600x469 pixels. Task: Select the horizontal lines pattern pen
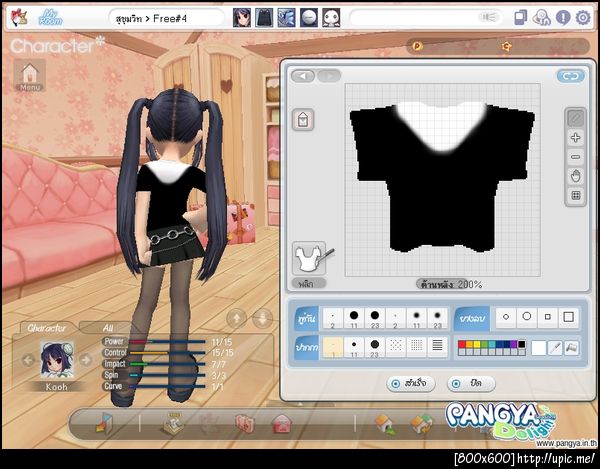[x=437, y=346]
